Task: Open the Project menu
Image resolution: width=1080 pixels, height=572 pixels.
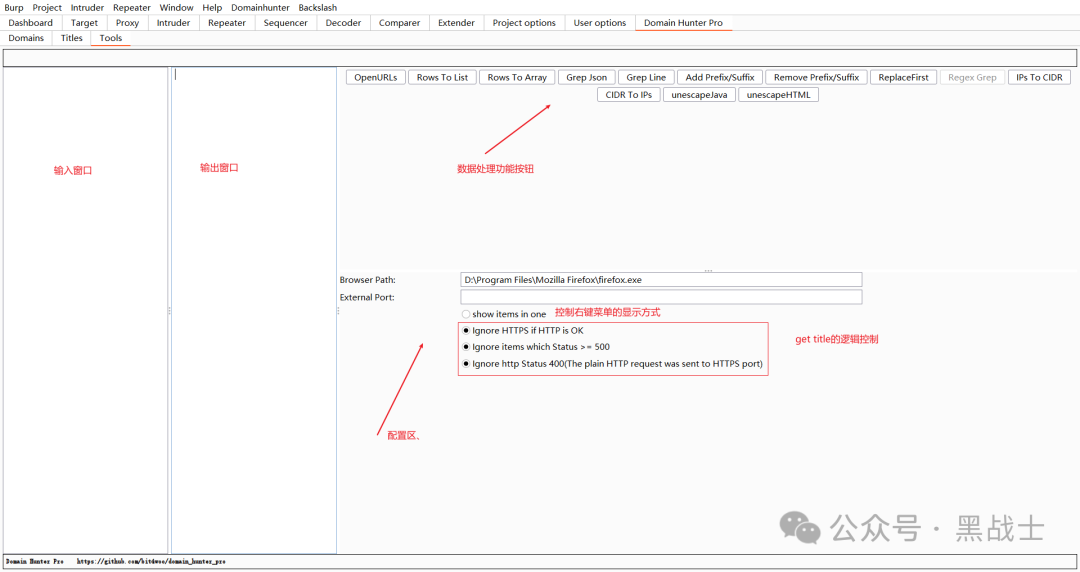Action: [x=47, y=8]
